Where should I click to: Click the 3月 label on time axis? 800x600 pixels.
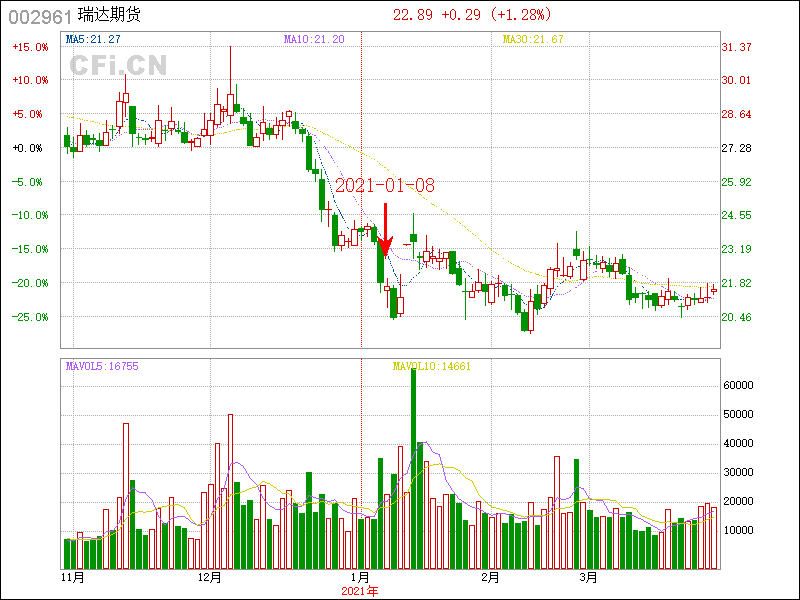click(589, 578)
